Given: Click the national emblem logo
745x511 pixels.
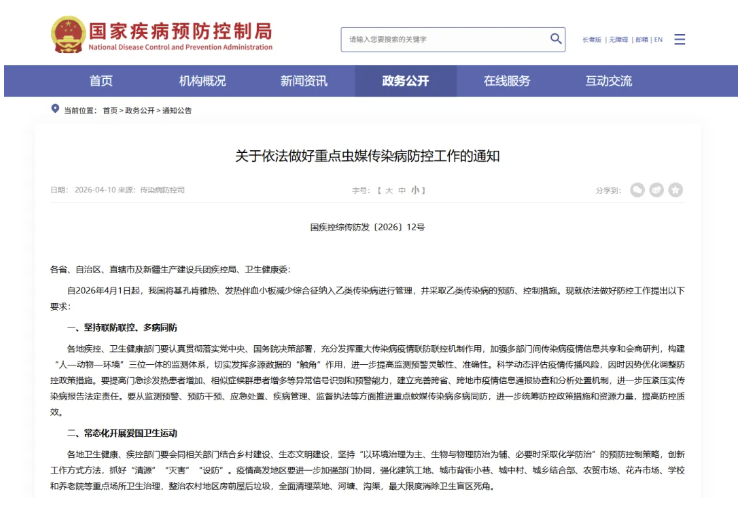Looking at the screenshot, I should 67,33.
